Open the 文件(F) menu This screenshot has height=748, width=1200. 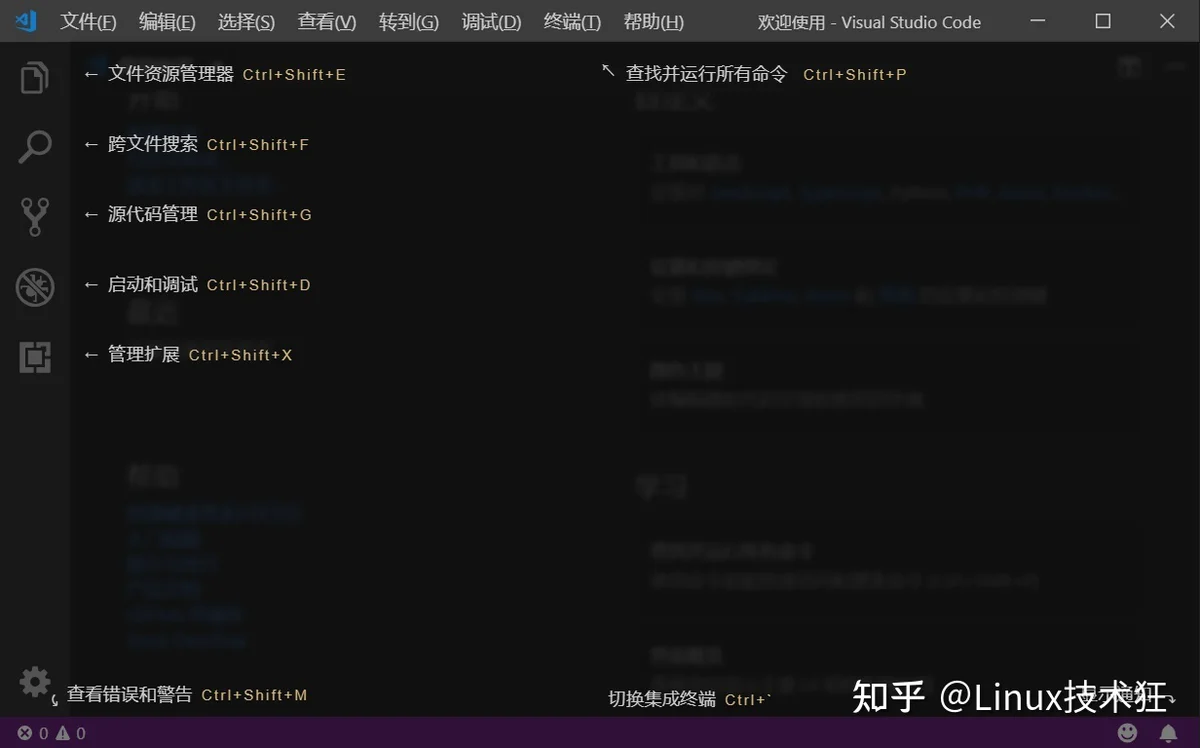point(88,22)
